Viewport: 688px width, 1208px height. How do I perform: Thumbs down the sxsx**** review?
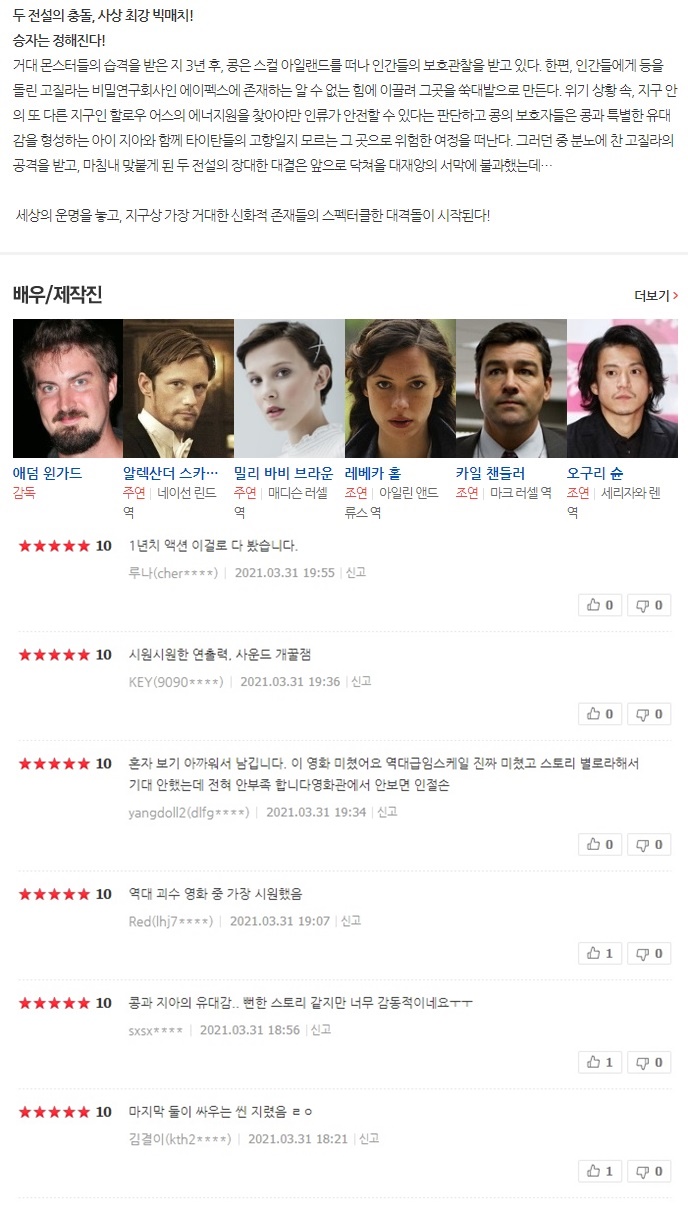pyautogui.click(x=649, y=1063)
